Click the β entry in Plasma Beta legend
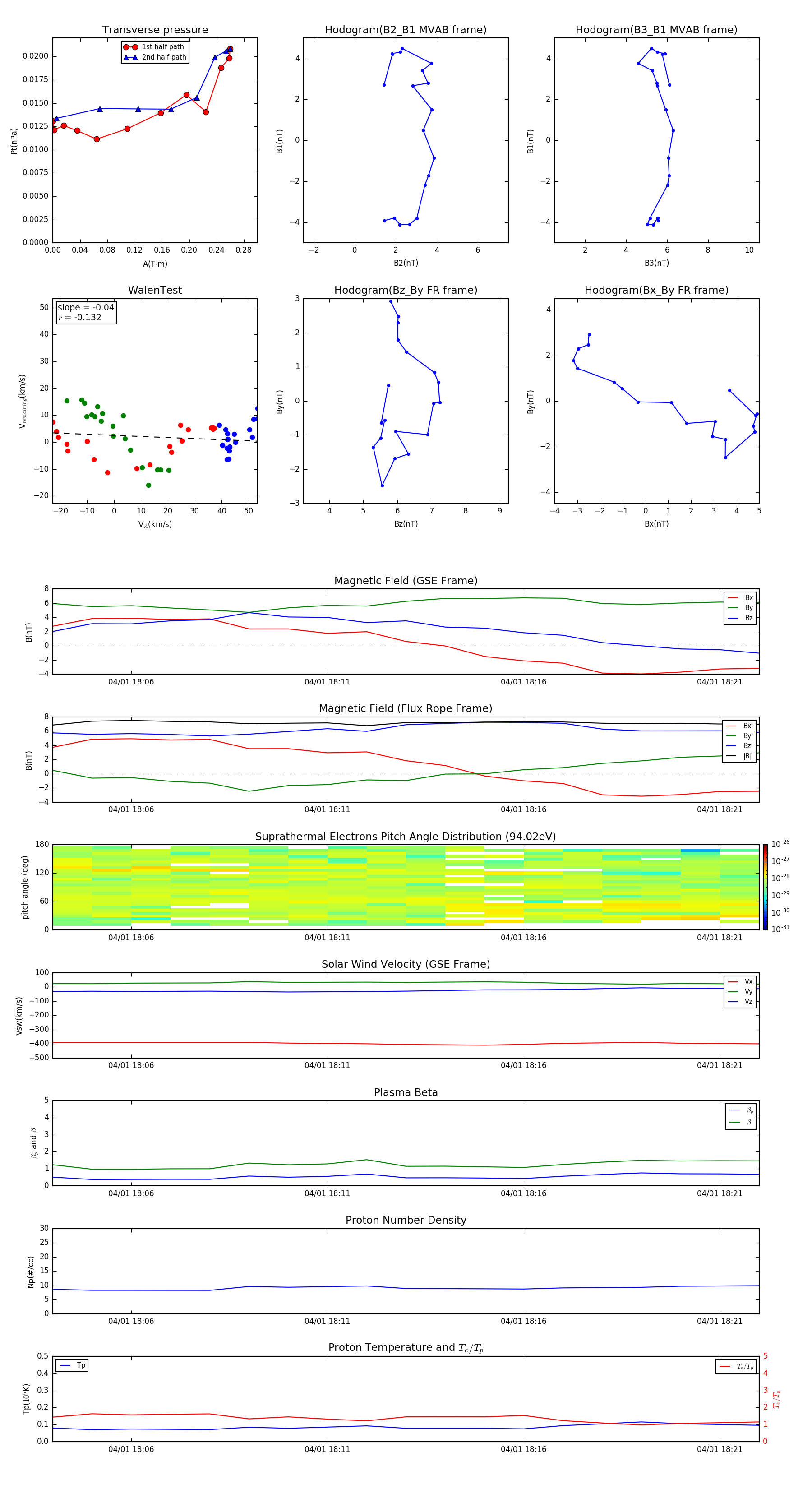 click(741, 1123)
